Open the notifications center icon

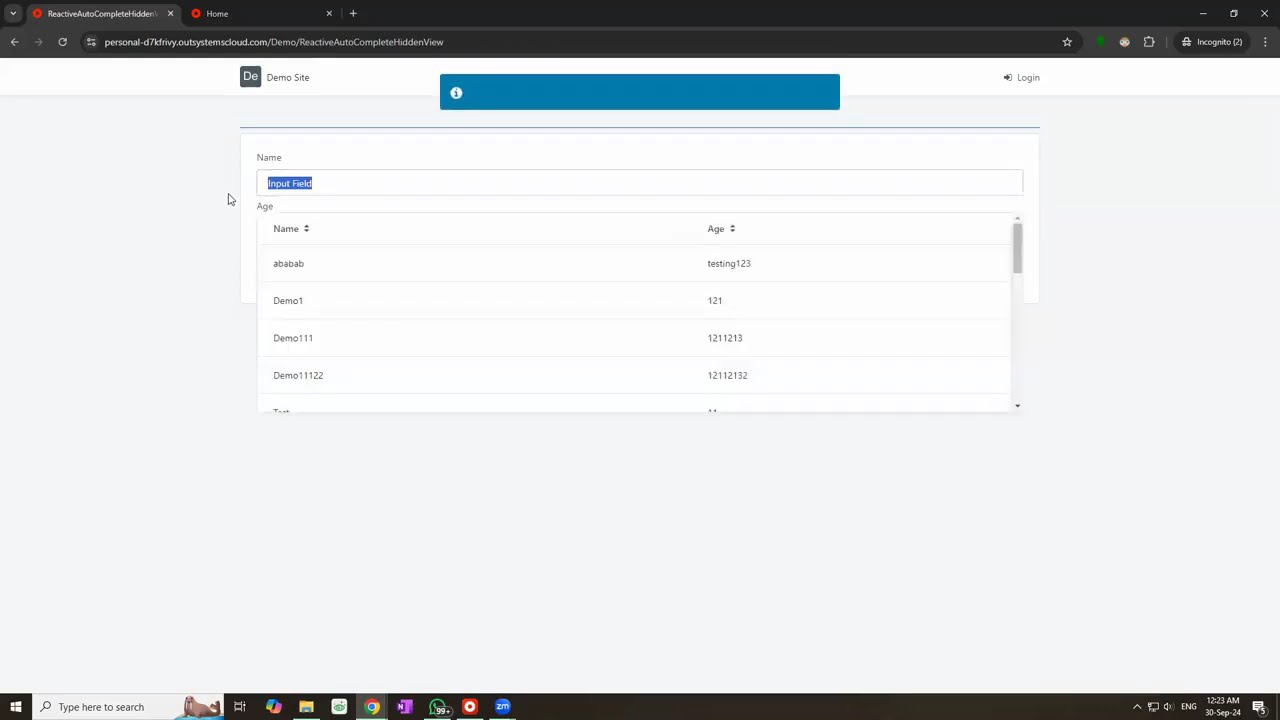point(1259,707)
